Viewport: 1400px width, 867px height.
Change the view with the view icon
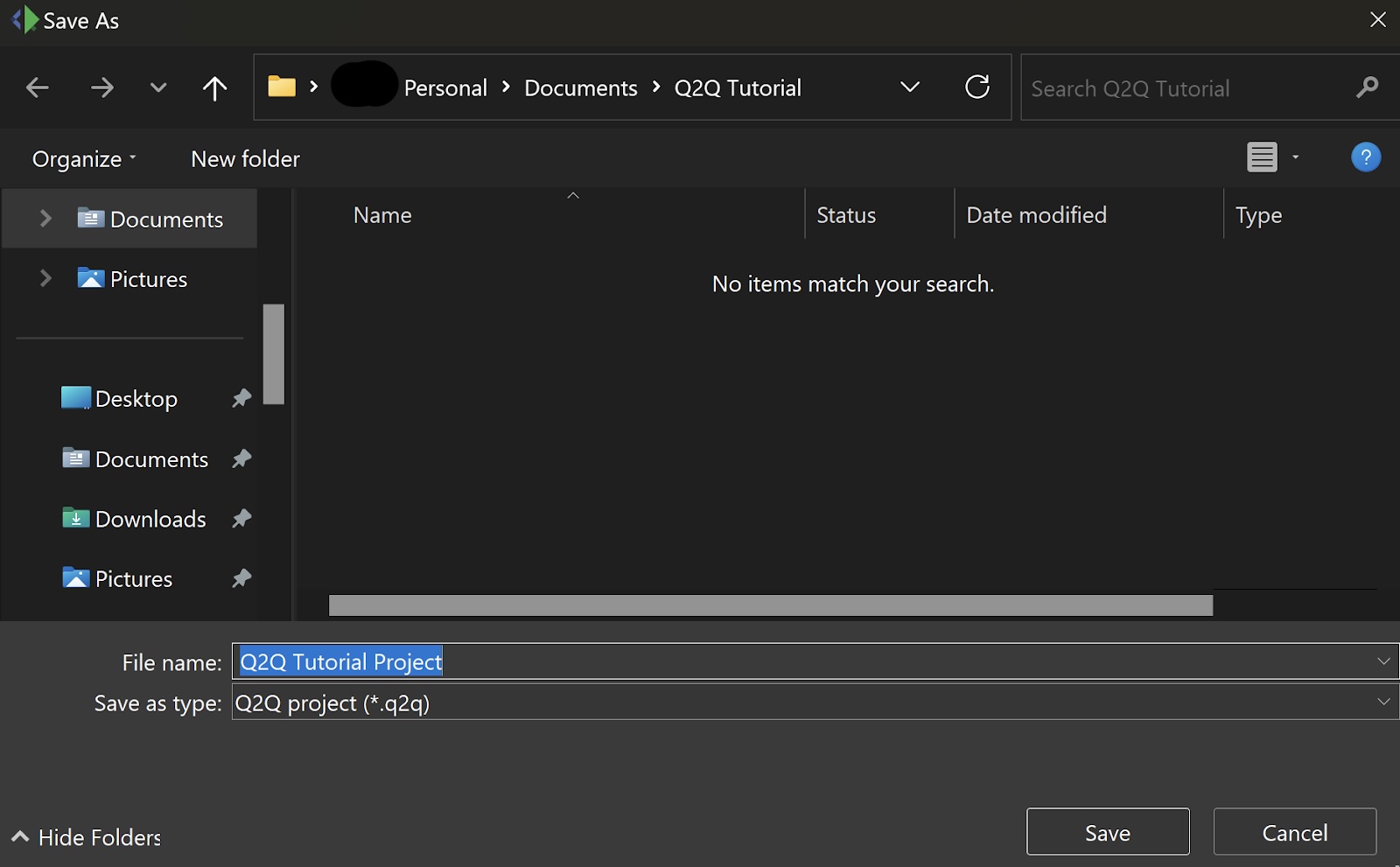pyautogui.click(x=1262, y=157)
